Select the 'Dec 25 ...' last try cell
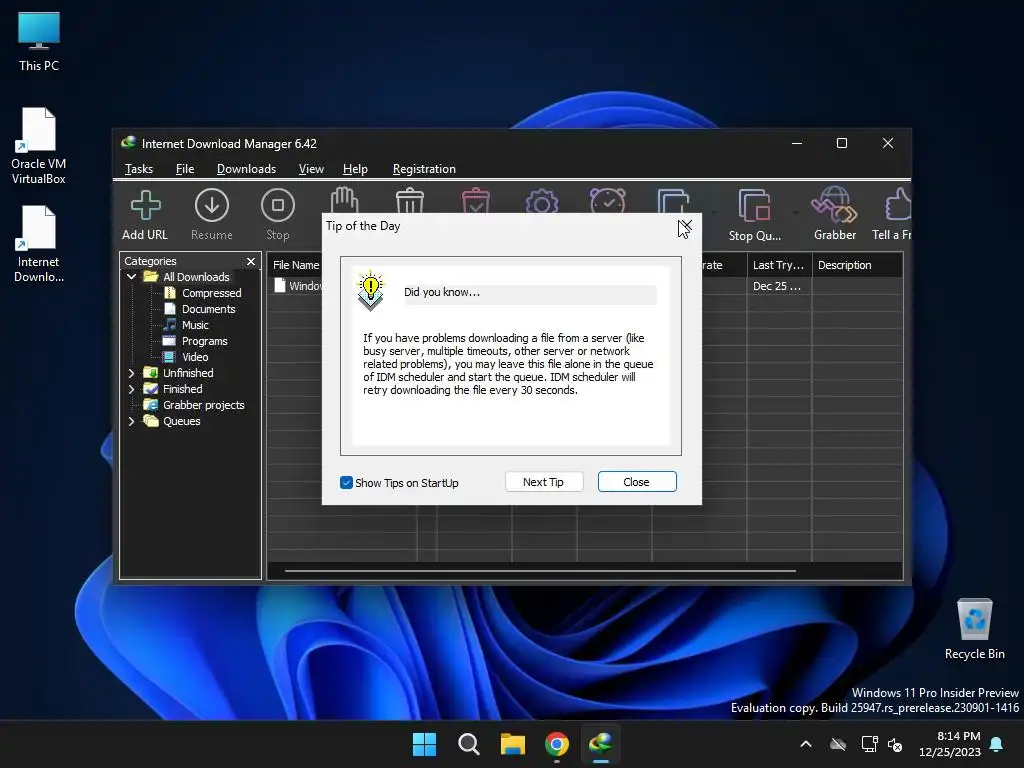Image resolution: width=1024 pixels, height=768 pixels. click(x=776, y=286)
